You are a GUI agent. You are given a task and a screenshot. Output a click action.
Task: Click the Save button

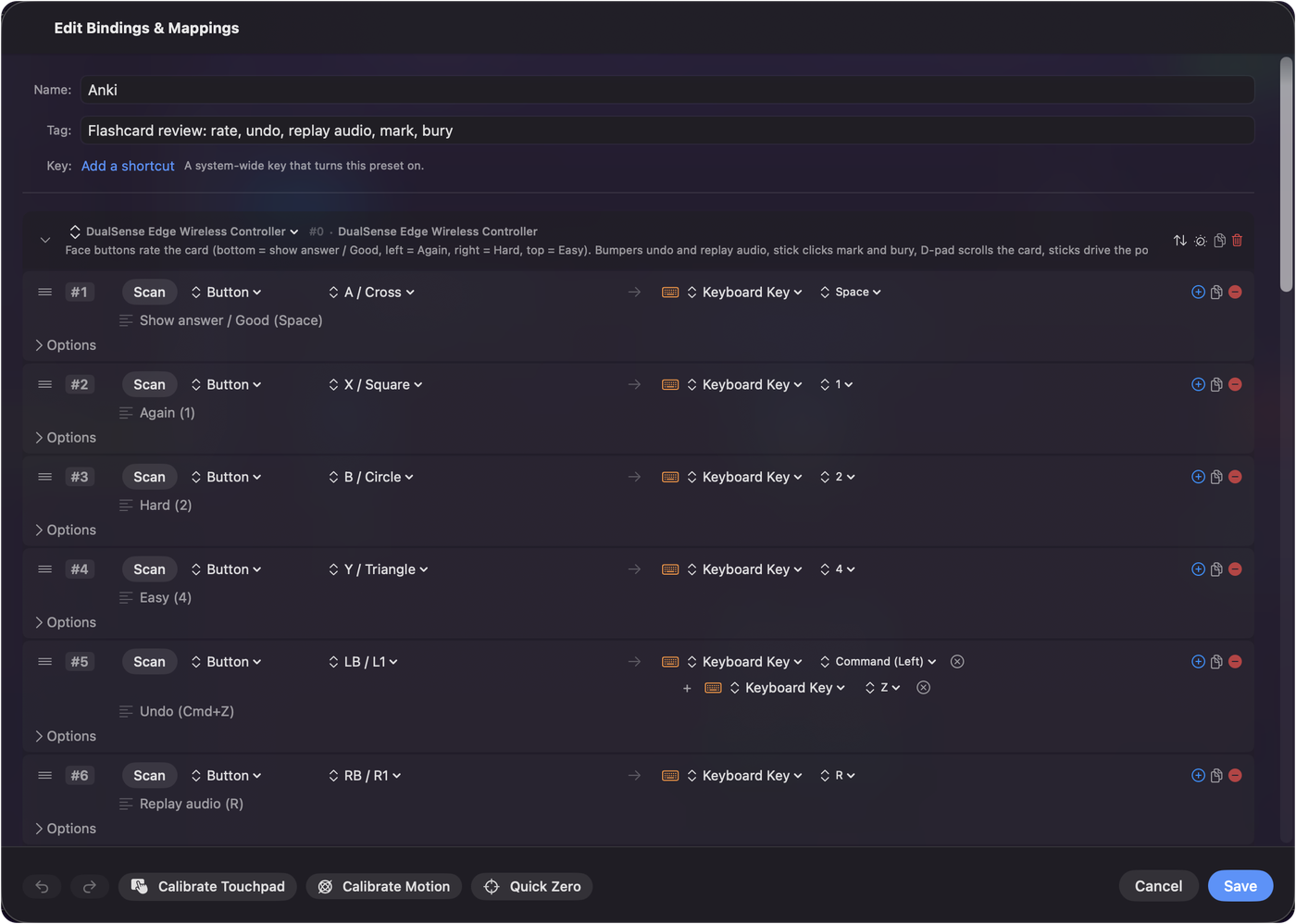pyautogui.click(x=1240, y=887)
